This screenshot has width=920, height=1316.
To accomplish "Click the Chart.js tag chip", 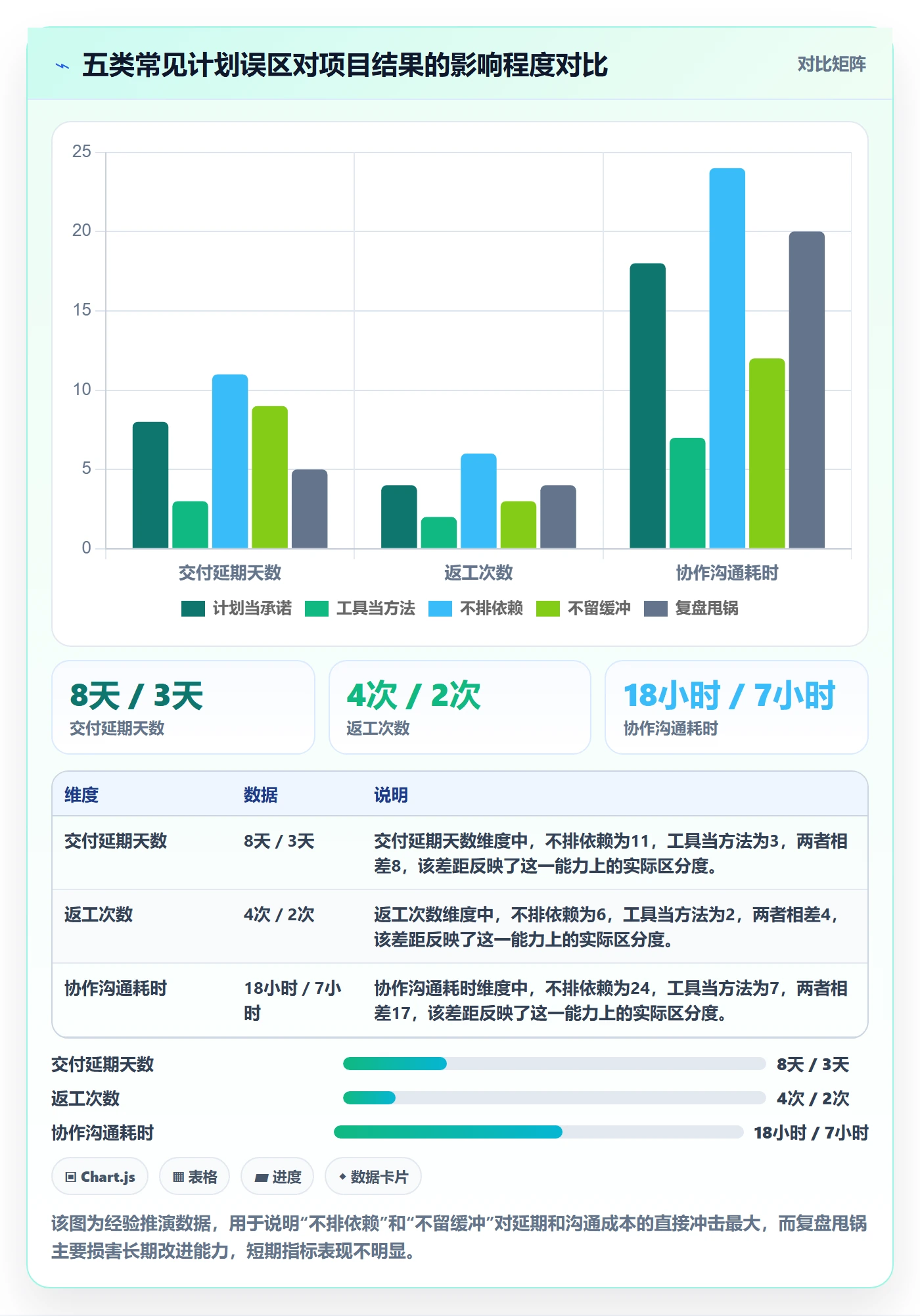I will pyautogui.click(x=100, y=1177).
